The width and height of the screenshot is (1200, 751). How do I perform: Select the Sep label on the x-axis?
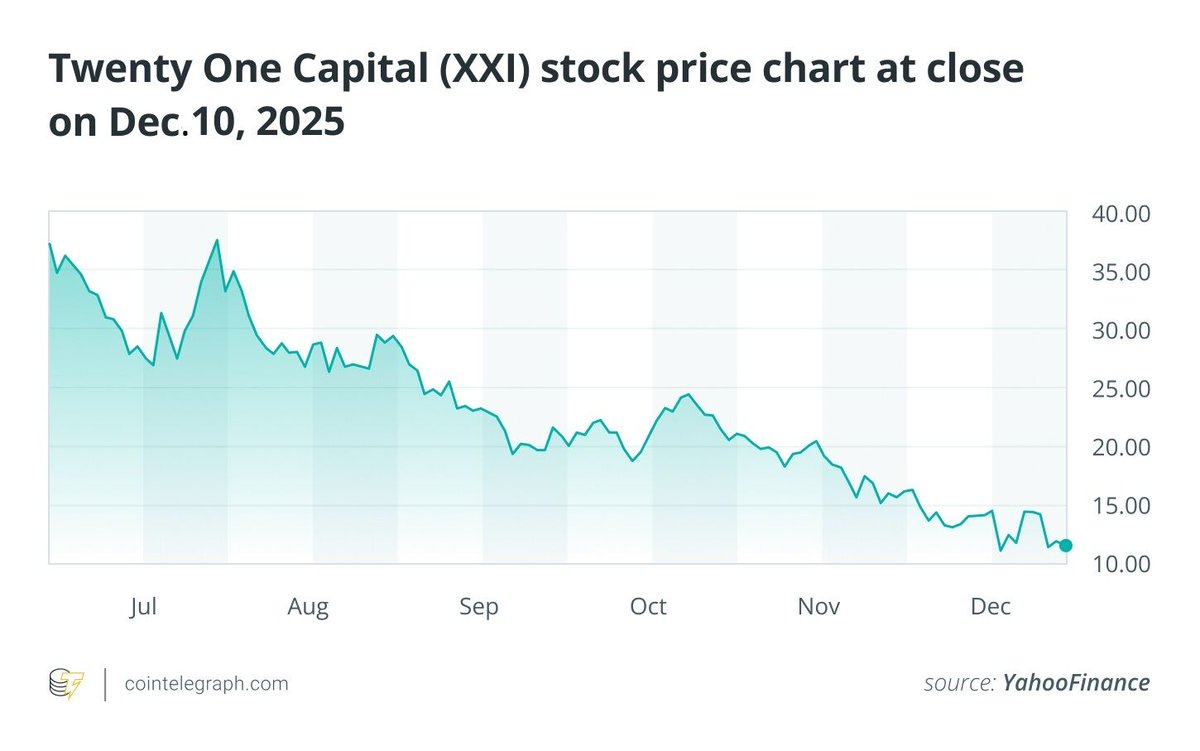(479, 607)
